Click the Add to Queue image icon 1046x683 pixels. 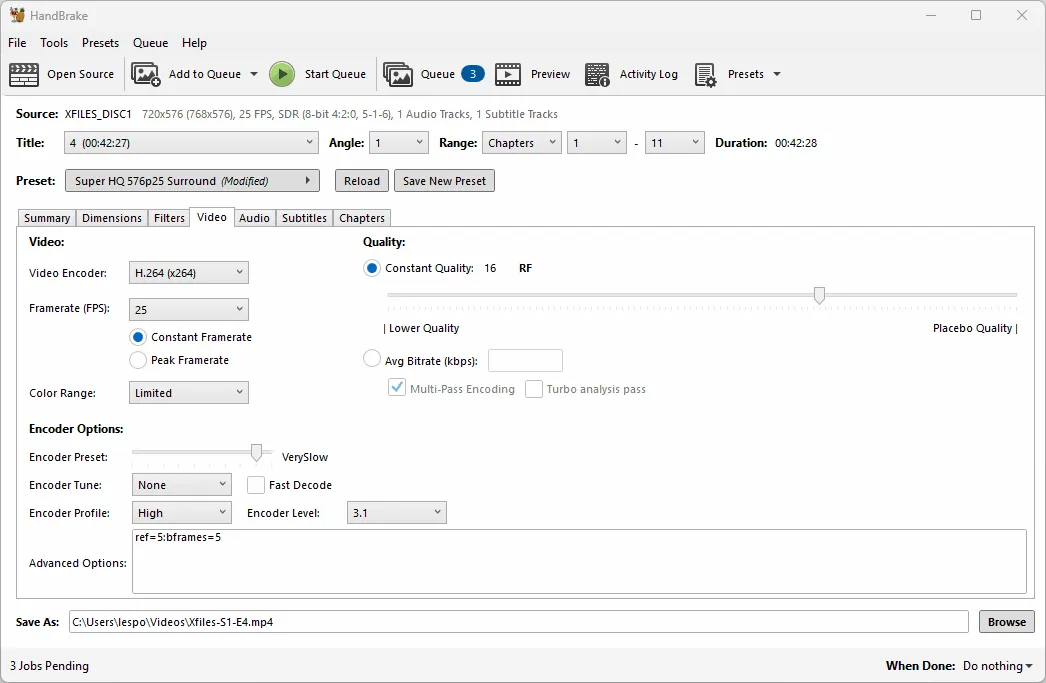click(145, 74)
